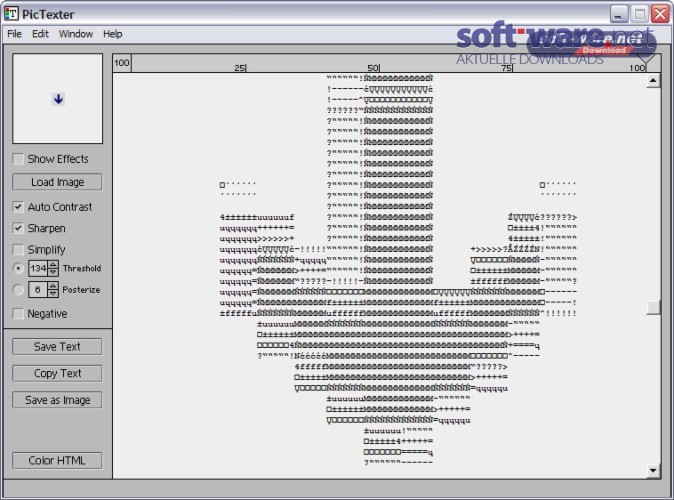The image size is (674, 500).
Task: Uncheck the Sharpen checkbox
Action: pyautogui.click(x=18, y=228)
